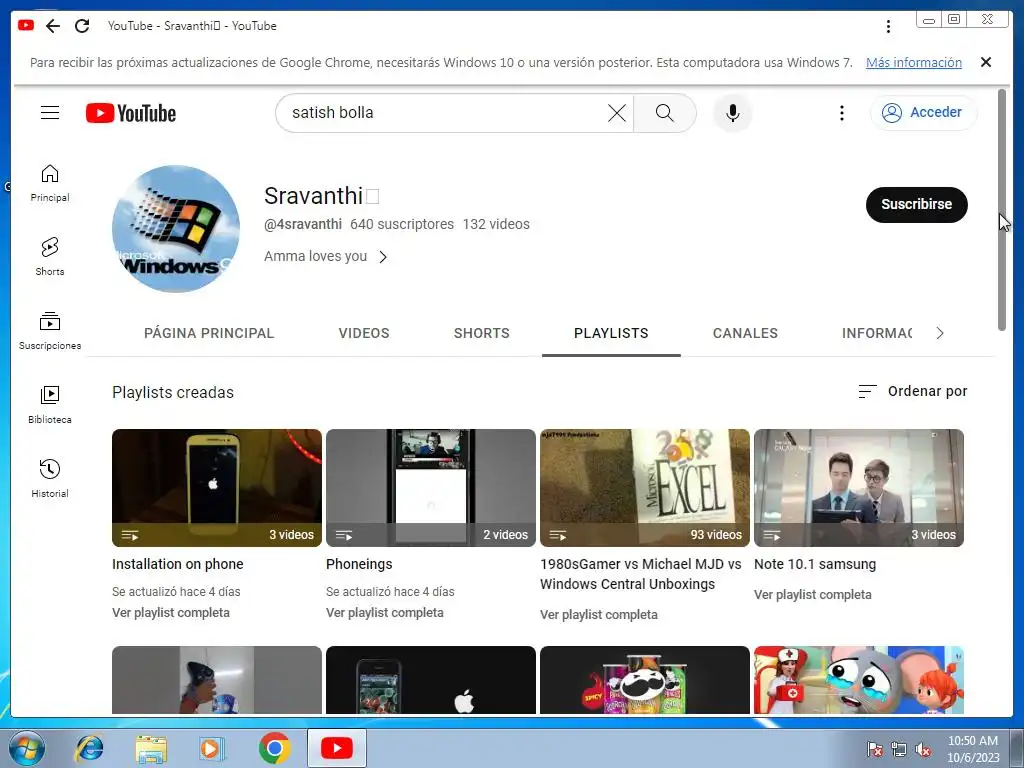This screenshot has height=768, width=1024.
Task: Click the Acceder sign-in button
Action: 923,112
